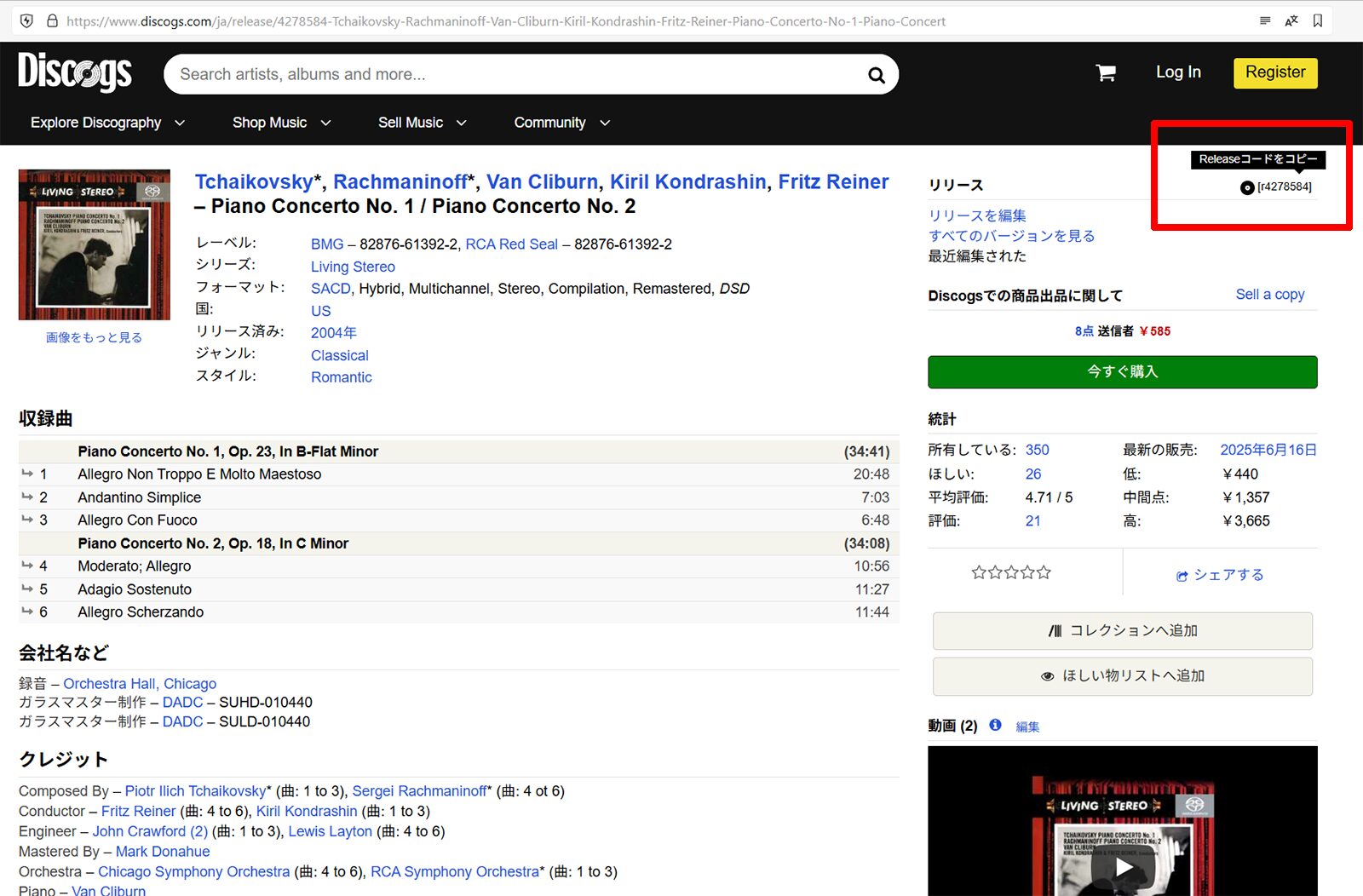Open Fritz Reiner link in title

pyautogui.click(x=833, y=182)
